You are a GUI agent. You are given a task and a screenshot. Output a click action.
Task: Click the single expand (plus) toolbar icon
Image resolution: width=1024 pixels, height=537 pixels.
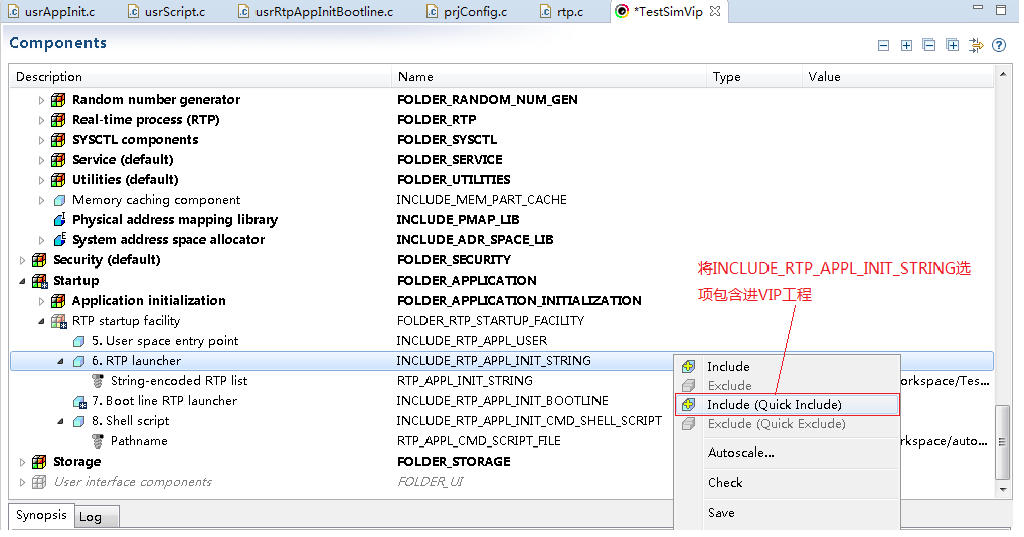906,45
